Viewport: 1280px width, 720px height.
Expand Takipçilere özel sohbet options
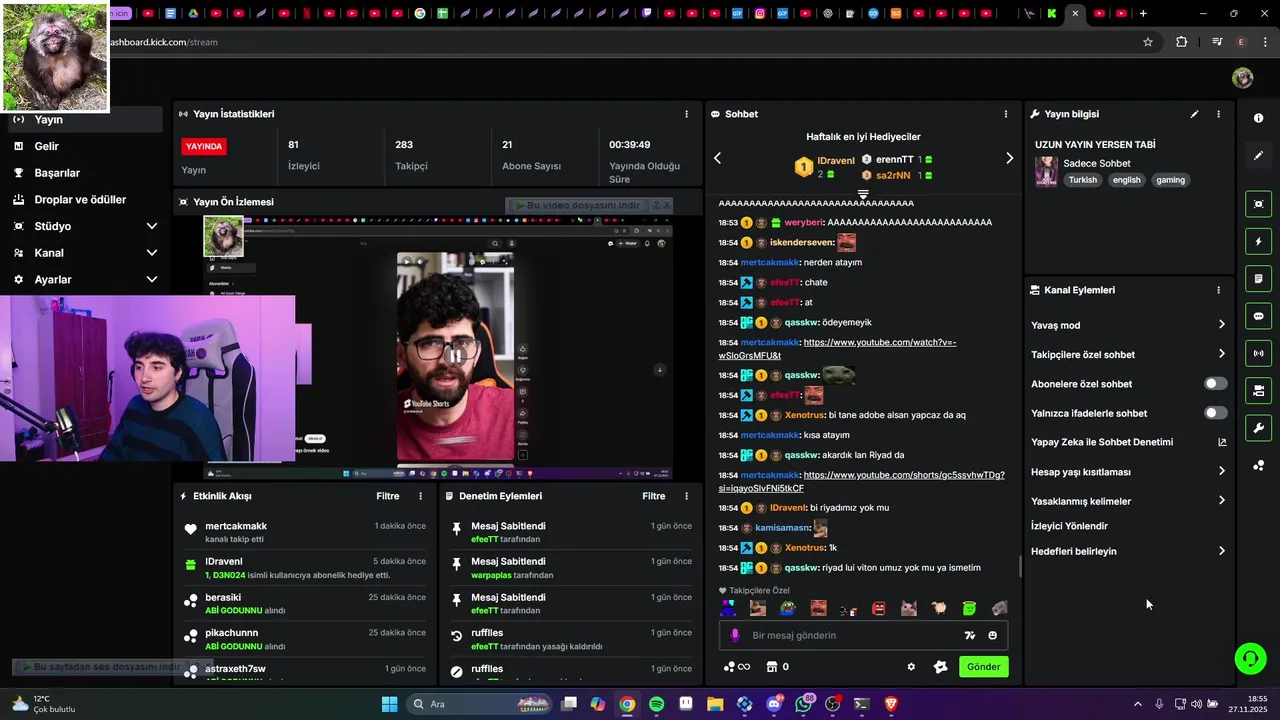click(x=1222, y=354)
